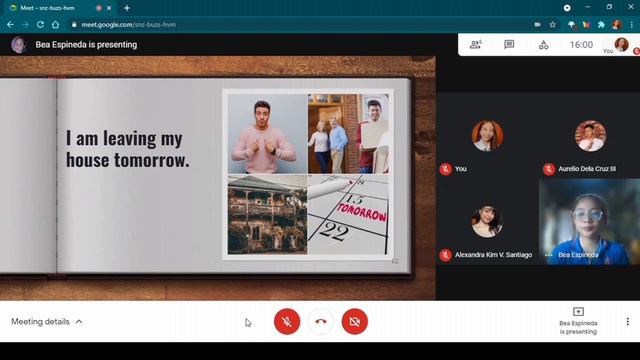Open the browser home page icon
The image size is (640, 360).
tap(56, 24)
